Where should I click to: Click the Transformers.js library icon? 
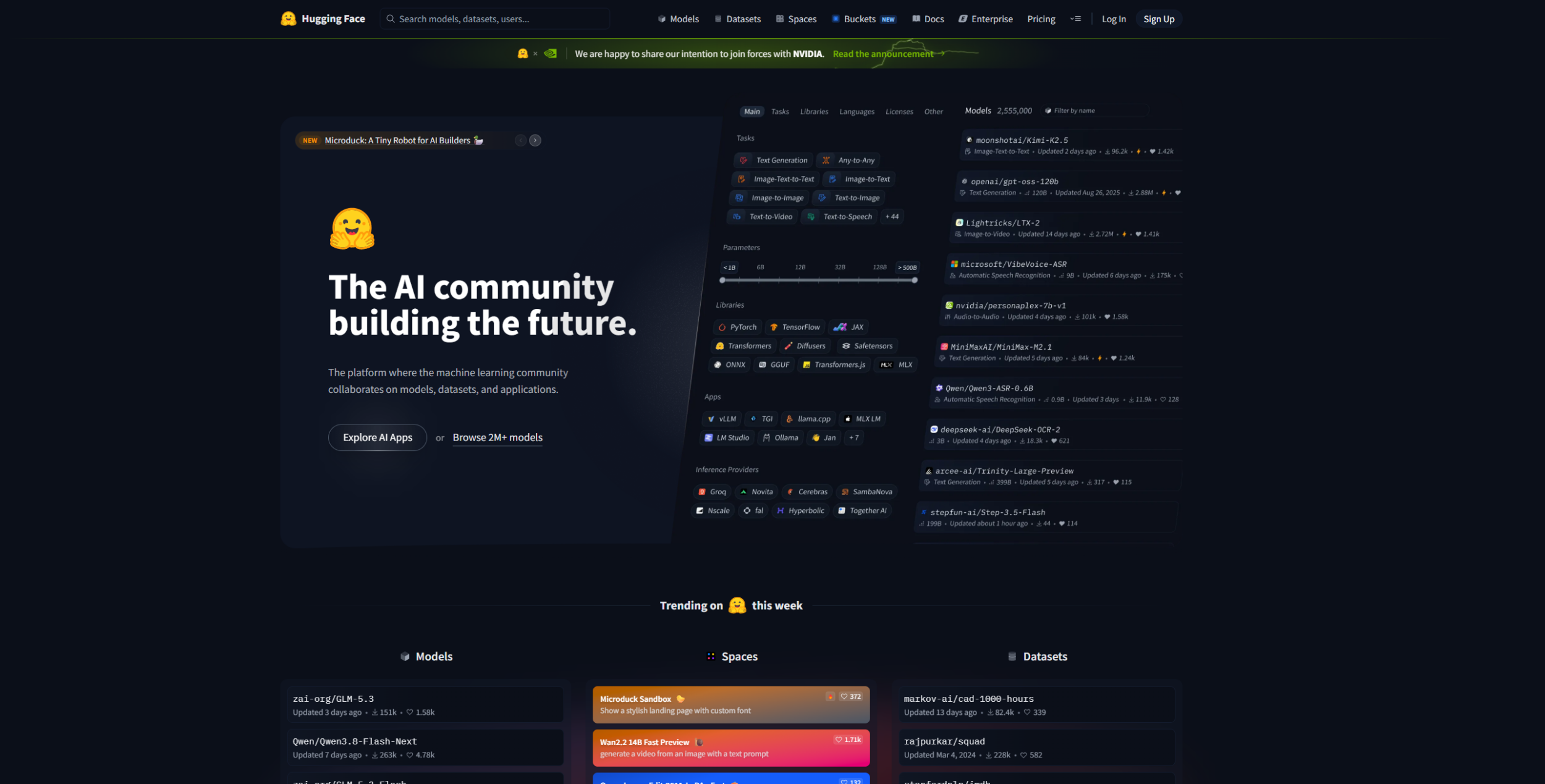click(806, 365)
